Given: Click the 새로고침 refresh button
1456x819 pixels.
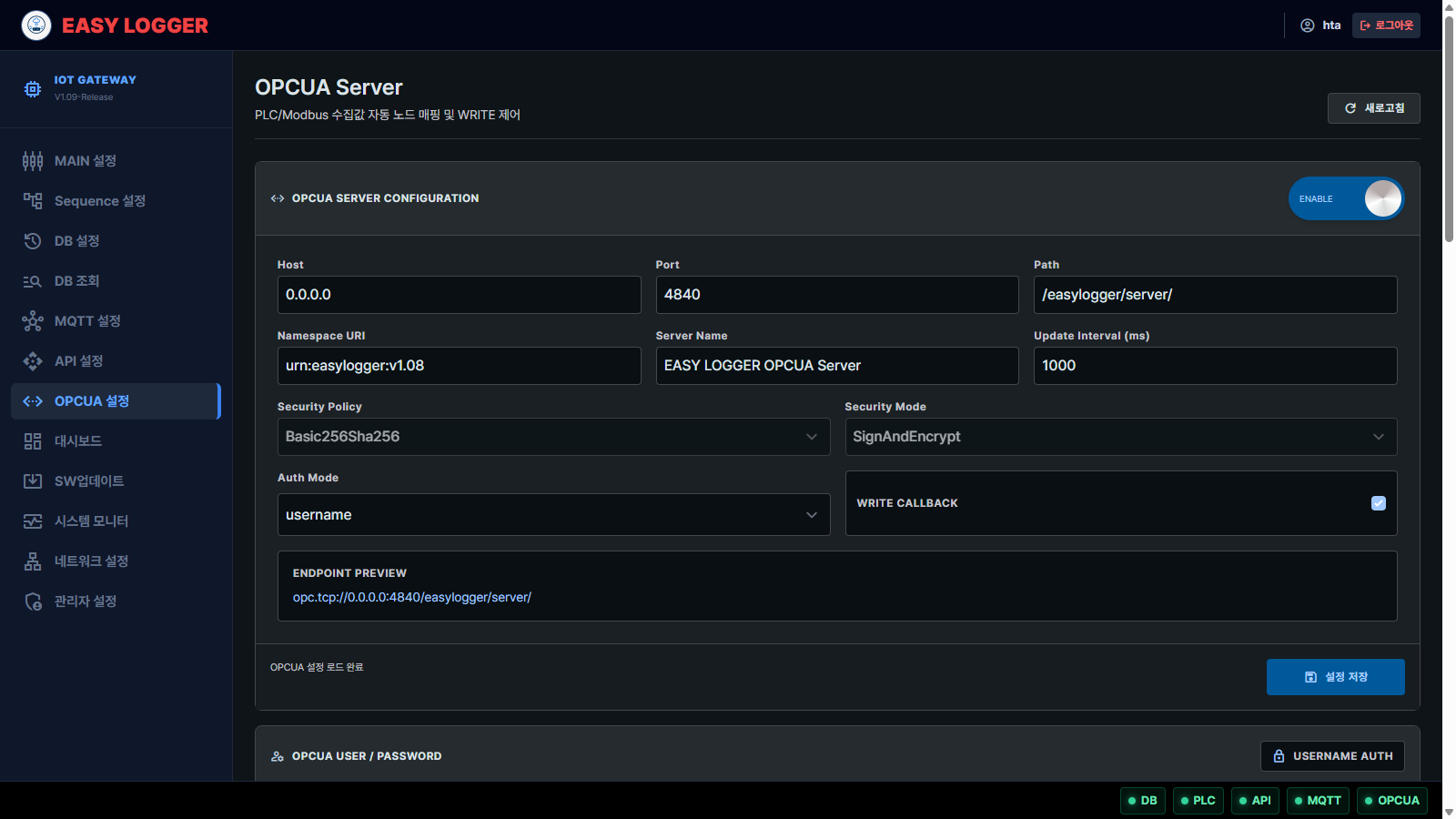Looking at the screenshot, I should pos(1374,108).
